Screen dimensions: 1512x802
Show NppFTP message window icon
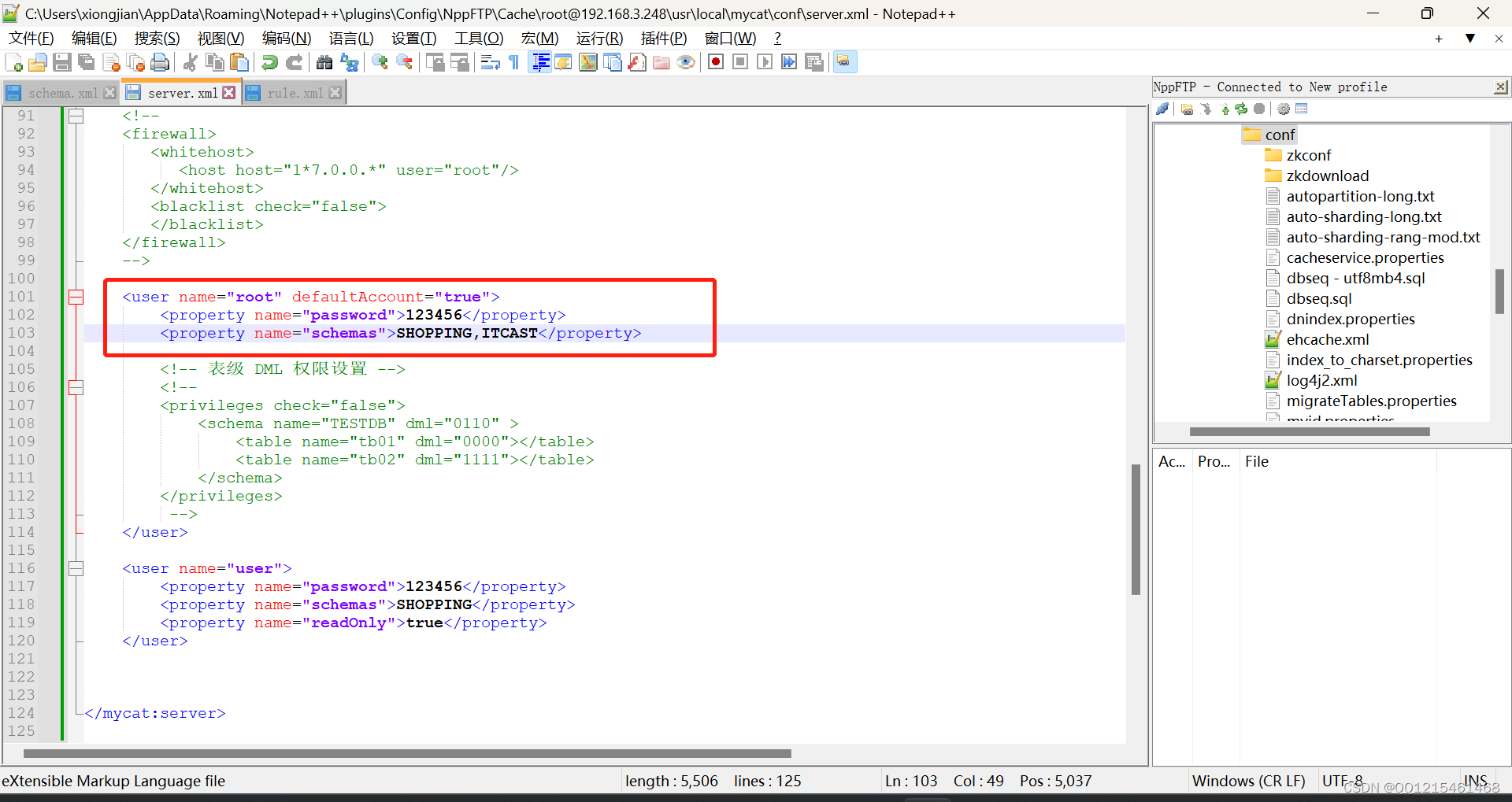click(x=1302, y=109)
